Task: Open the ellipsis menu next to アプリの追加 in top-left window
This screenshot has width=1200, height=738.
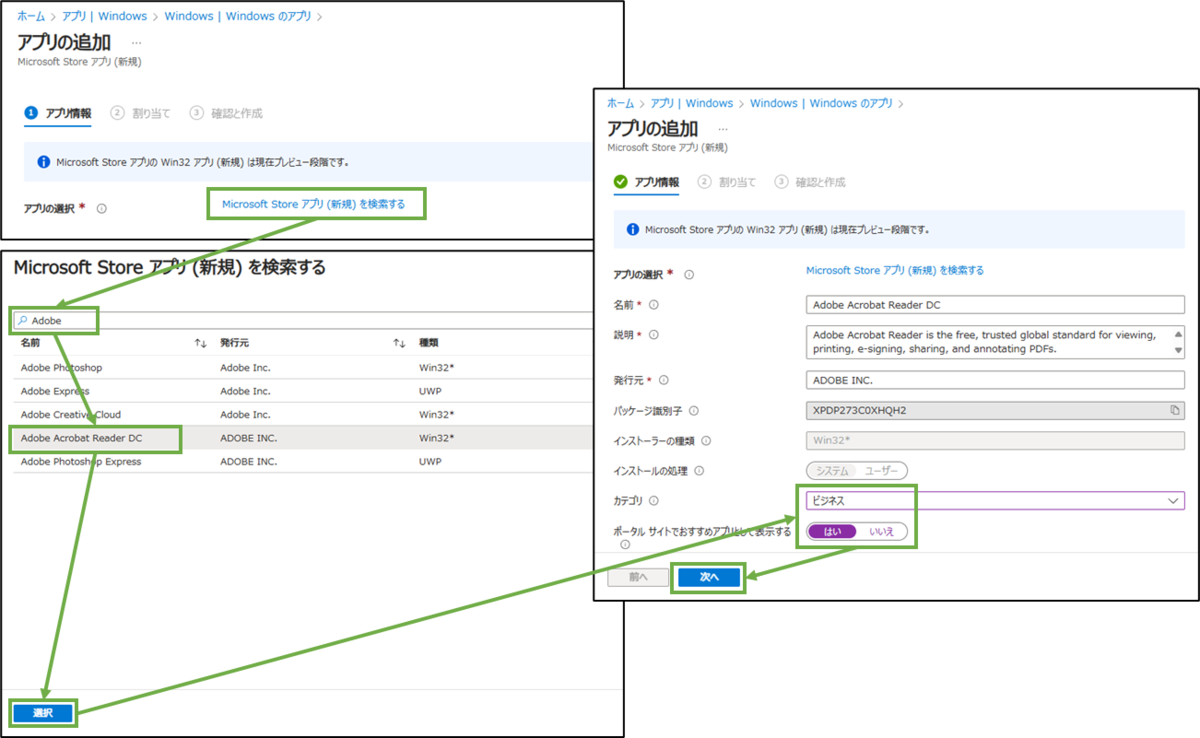Action: pyautogui.click(x=136, y=43)
